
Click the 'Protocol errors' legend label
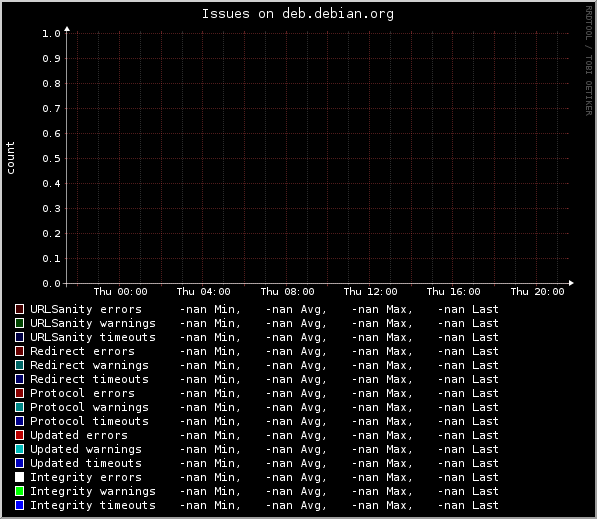[82, 393]
